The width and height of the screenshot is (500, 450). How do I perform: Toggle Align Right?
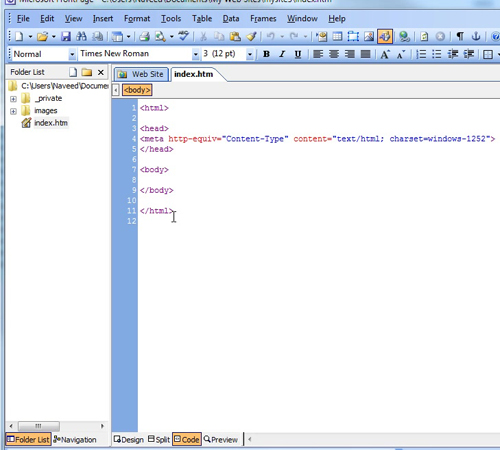(349, 54)
